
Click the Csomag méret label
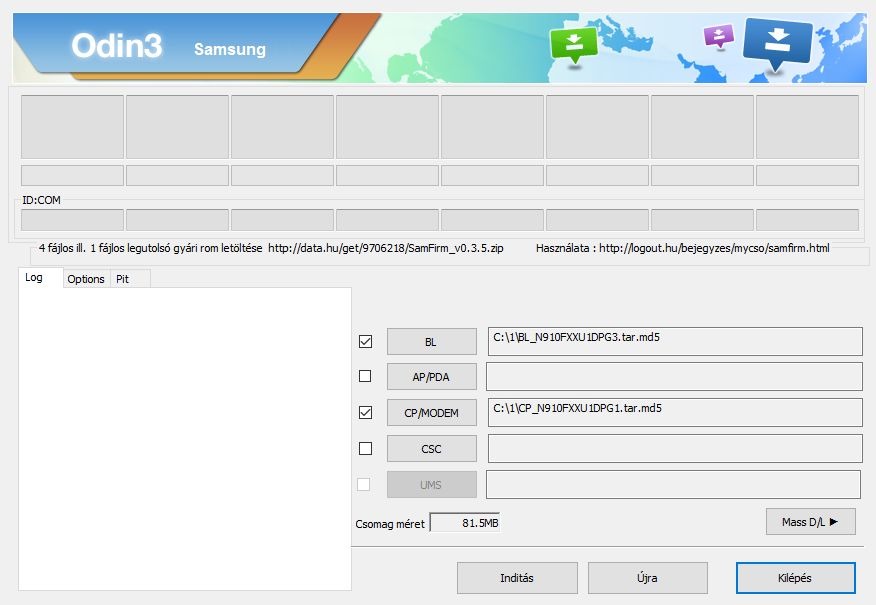(x=390, y=524)
